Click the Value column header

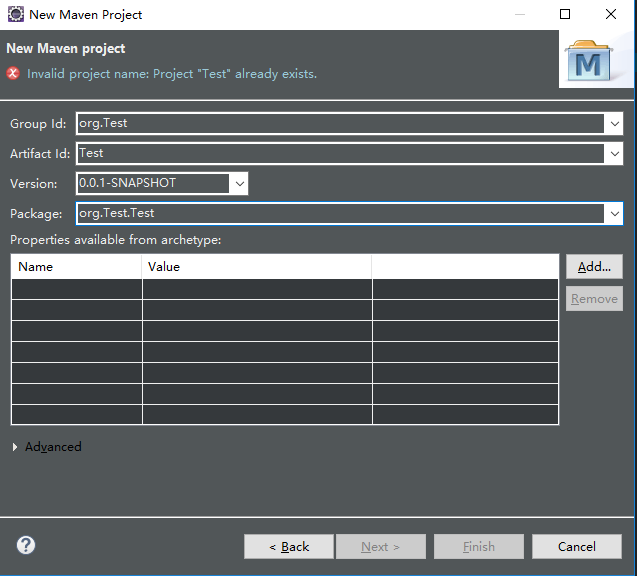pos(257,267)
